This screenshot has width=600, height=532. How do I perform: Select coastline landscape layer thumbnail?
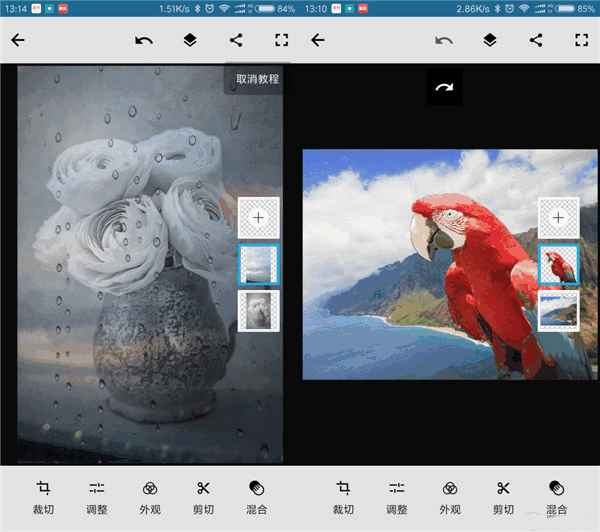pyautogui.click(x=559, y=311)
